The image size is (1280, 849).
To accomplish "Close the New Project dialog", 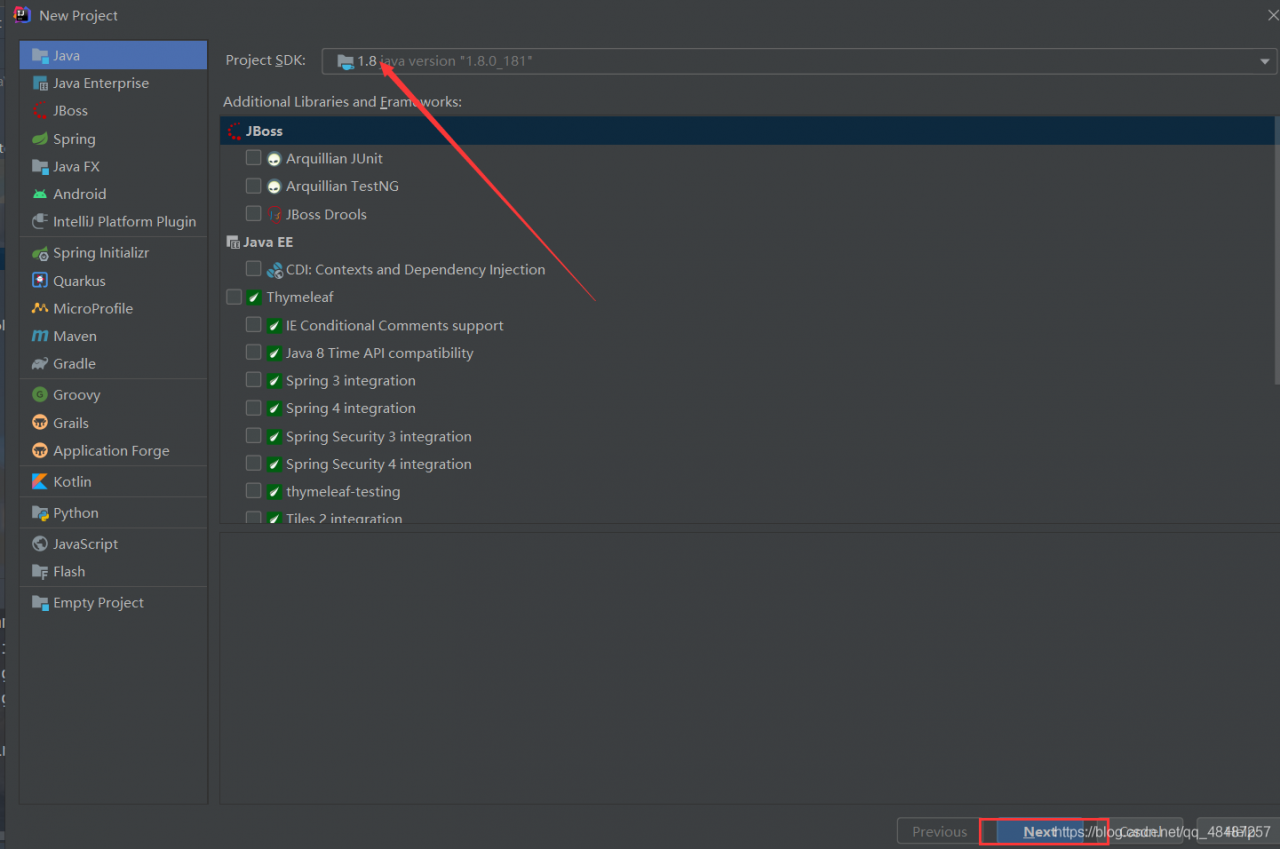I will click(1272, 15).
